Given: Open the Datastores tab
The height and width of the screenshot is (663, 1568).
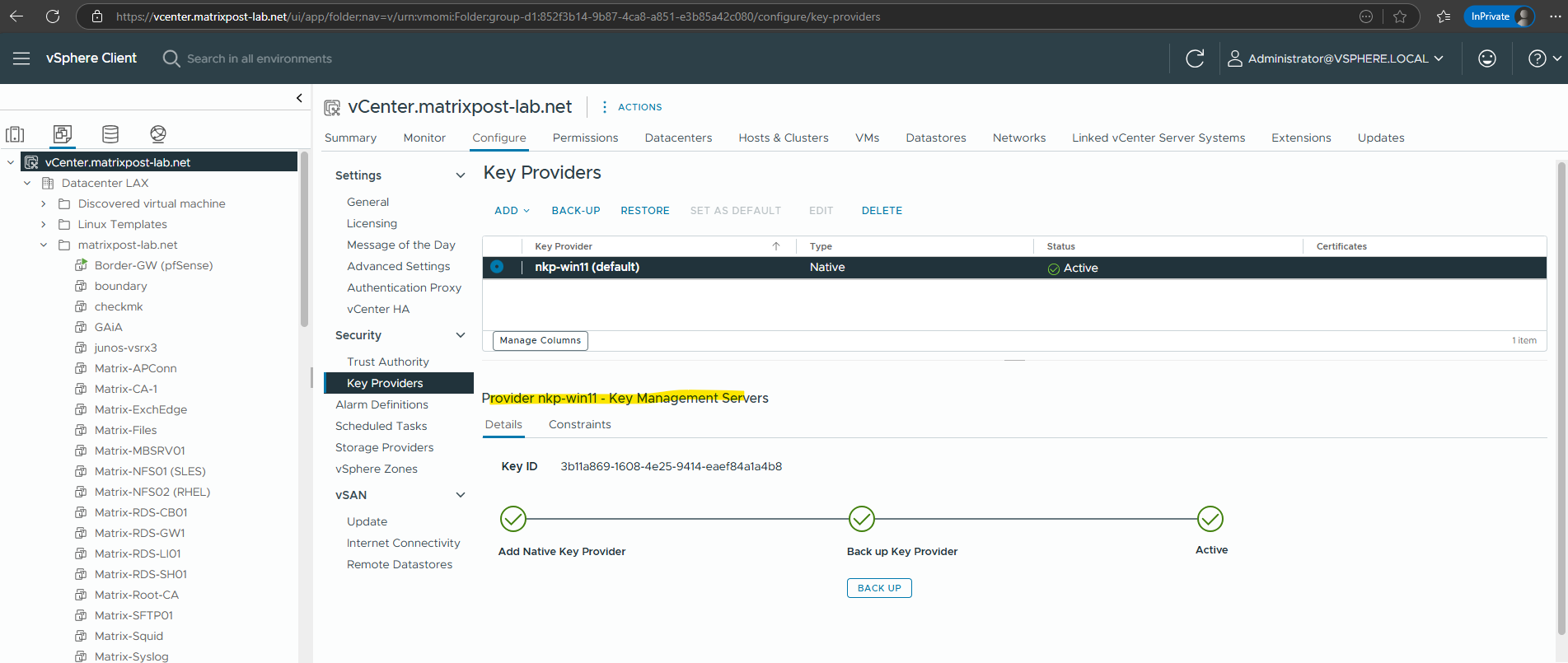Looking at the screenshot, I should [x=936, y=138].
